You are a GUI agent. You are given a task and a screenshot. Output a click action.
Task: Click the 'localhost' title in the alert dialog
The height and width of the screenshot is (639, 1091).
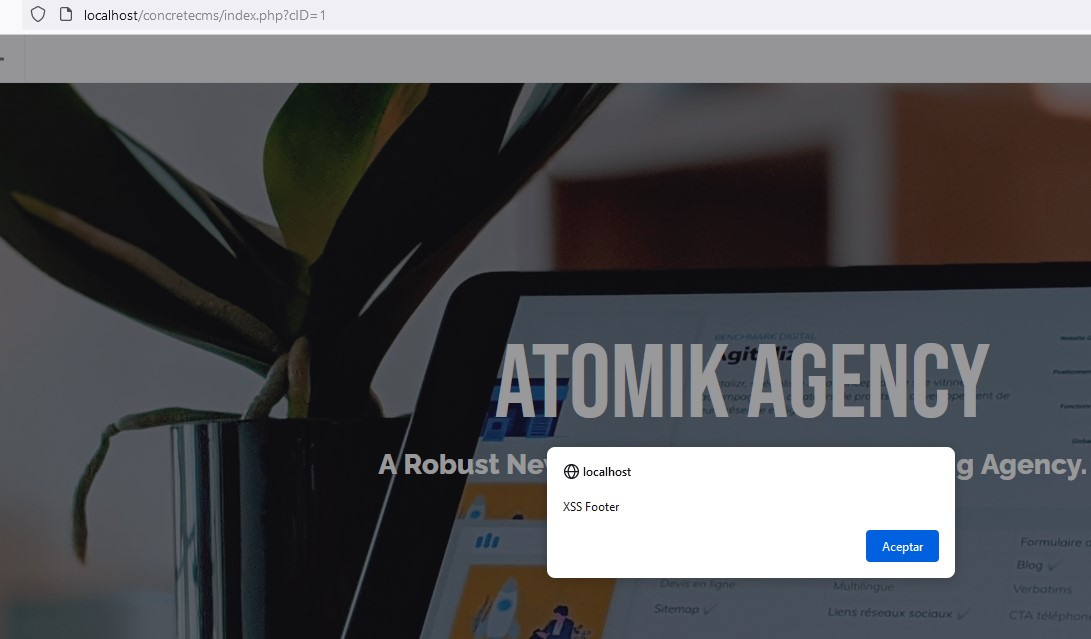coord(607,471)
